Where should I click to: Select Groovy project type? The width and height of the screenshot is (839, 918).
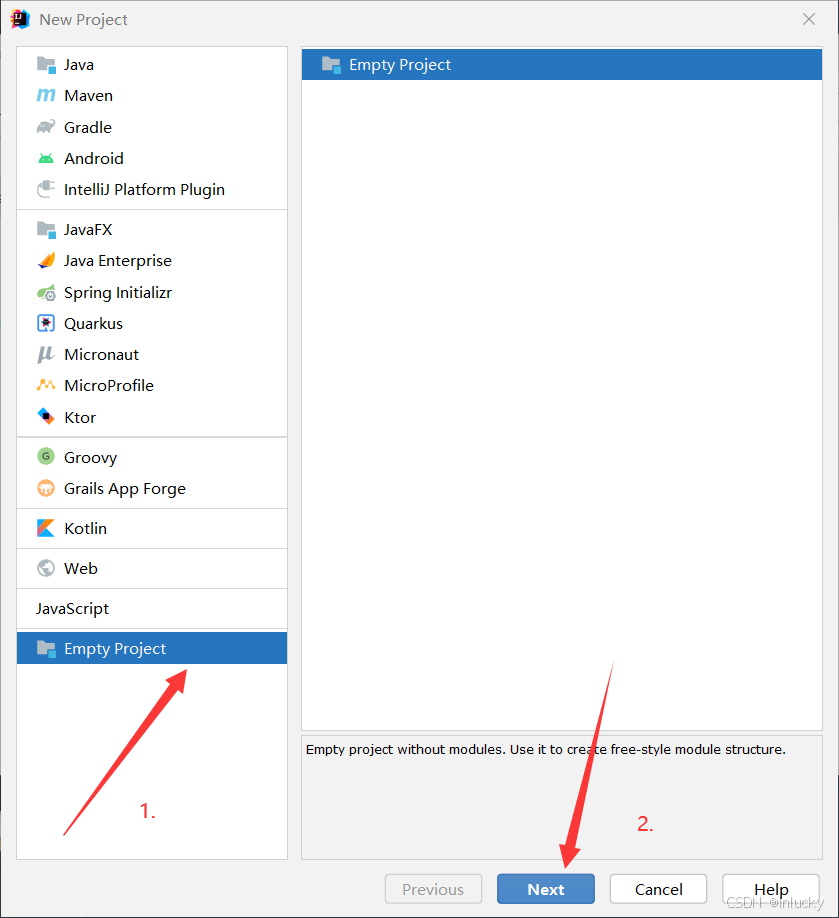click(x=90, y=457)
